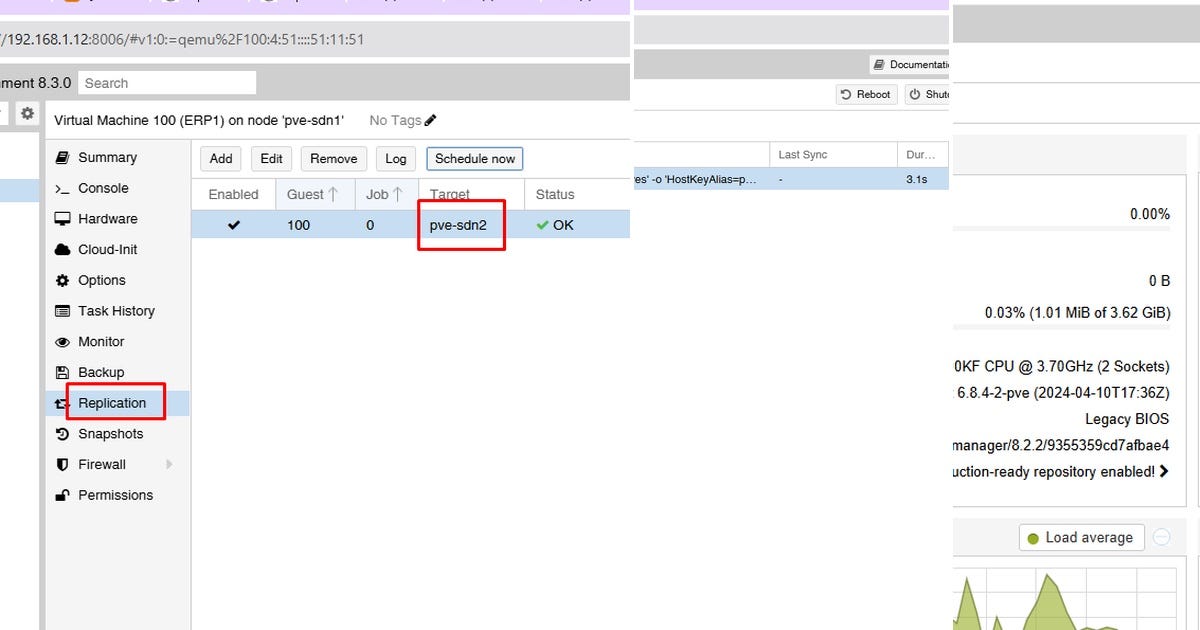Click inside the Search field

click(167, 82)
